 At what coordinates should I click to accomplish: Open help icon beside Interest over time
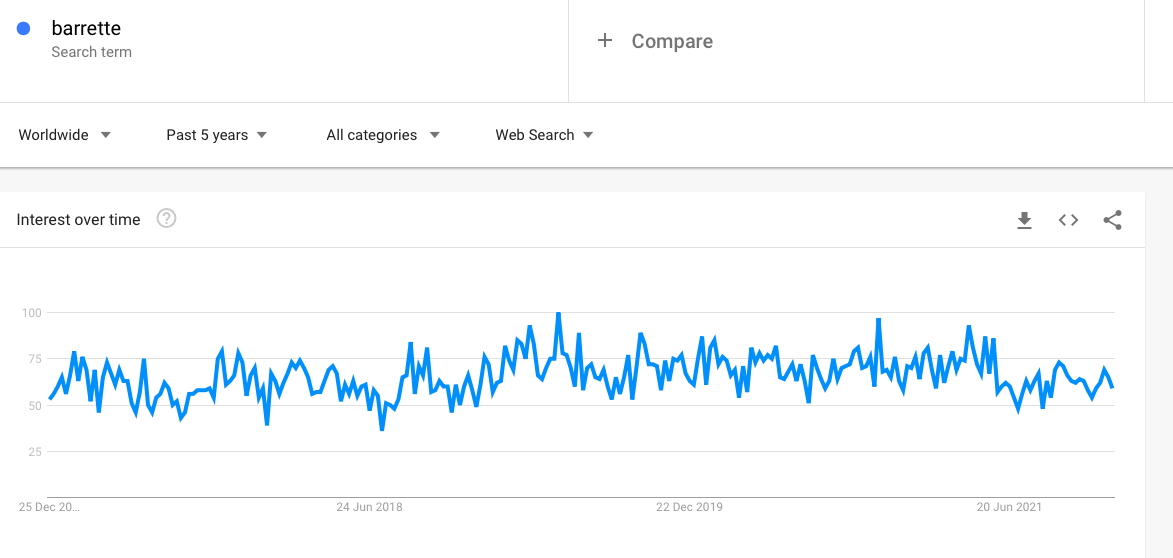tap(166, 219)
